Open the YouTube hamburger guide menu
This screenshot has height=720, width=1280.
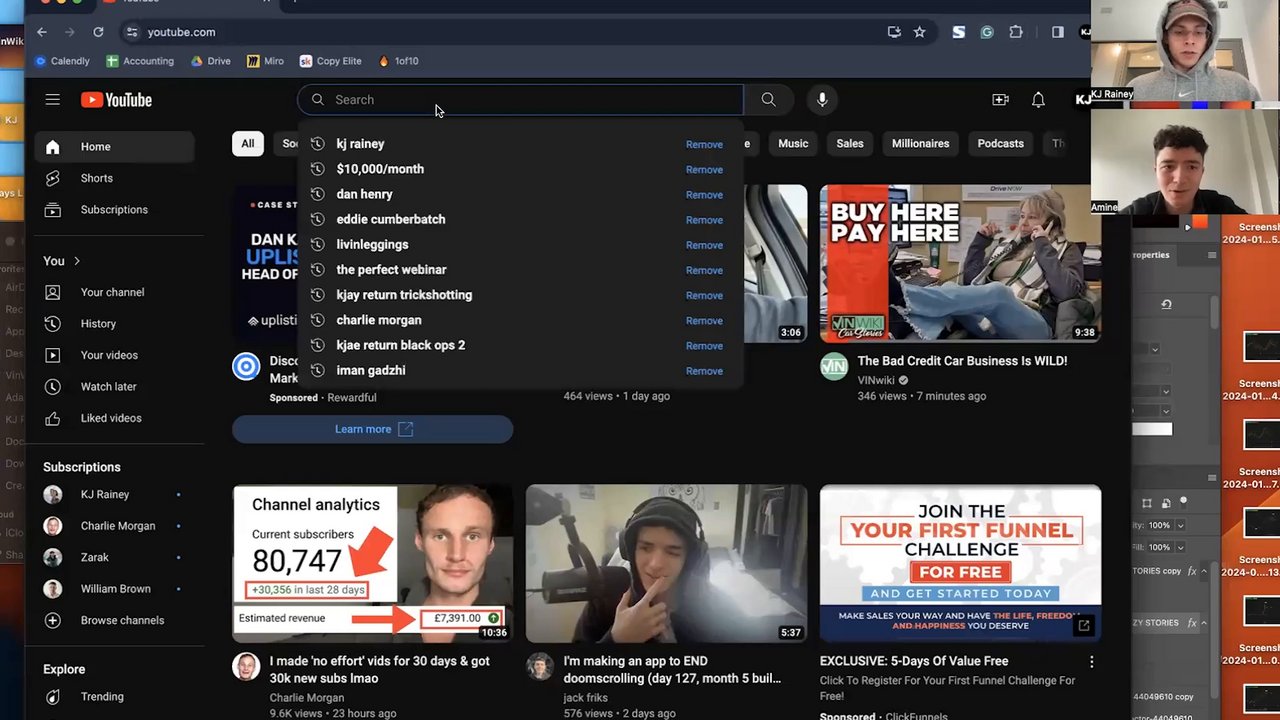pos(52,99)
